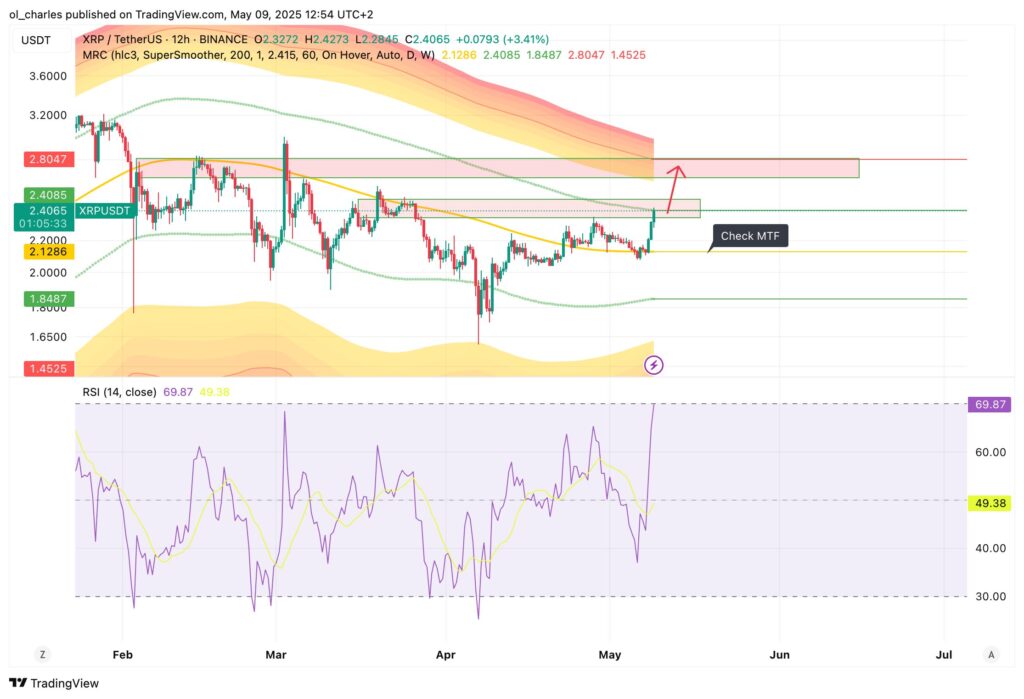The image size is (1024, 699).
Task: Click the TradingView logo in the bottom-left corner
Action: (54, 683)
